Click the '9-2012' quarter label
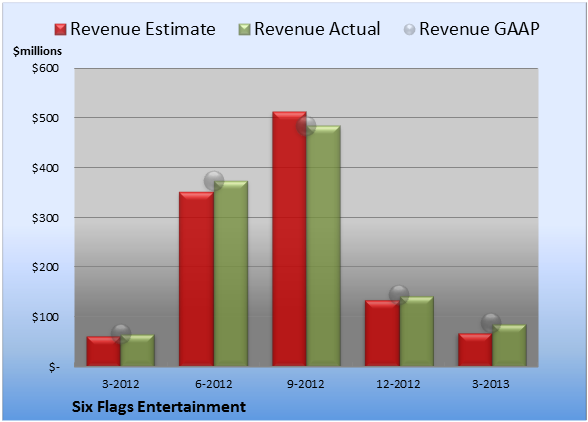Viewport: 588px width, 422px height. click(x=306, y=384)
